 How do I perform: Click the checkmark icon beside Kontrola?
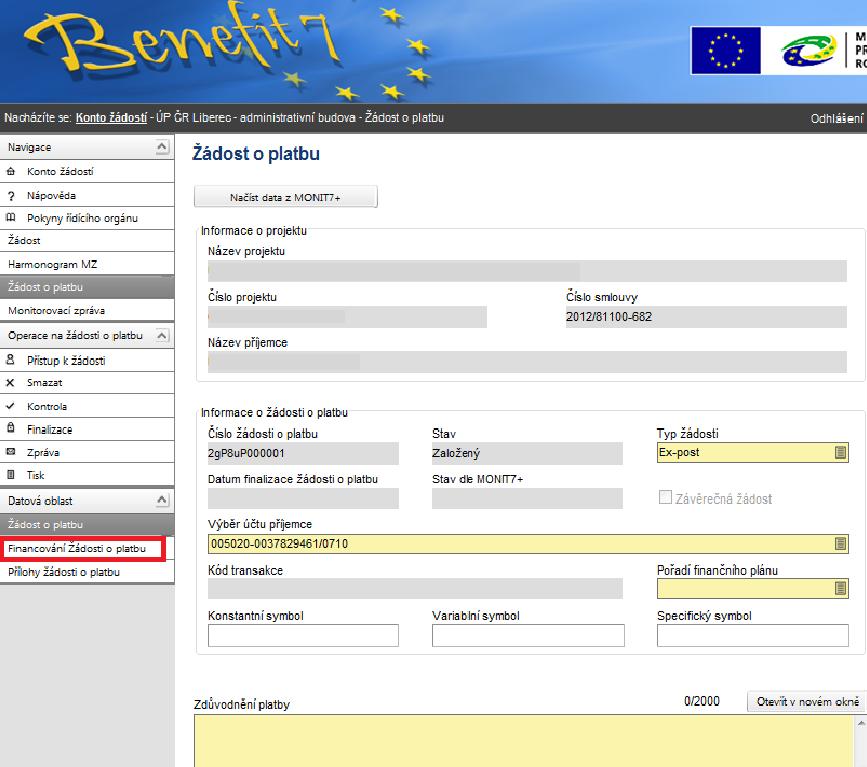(10, 406)
